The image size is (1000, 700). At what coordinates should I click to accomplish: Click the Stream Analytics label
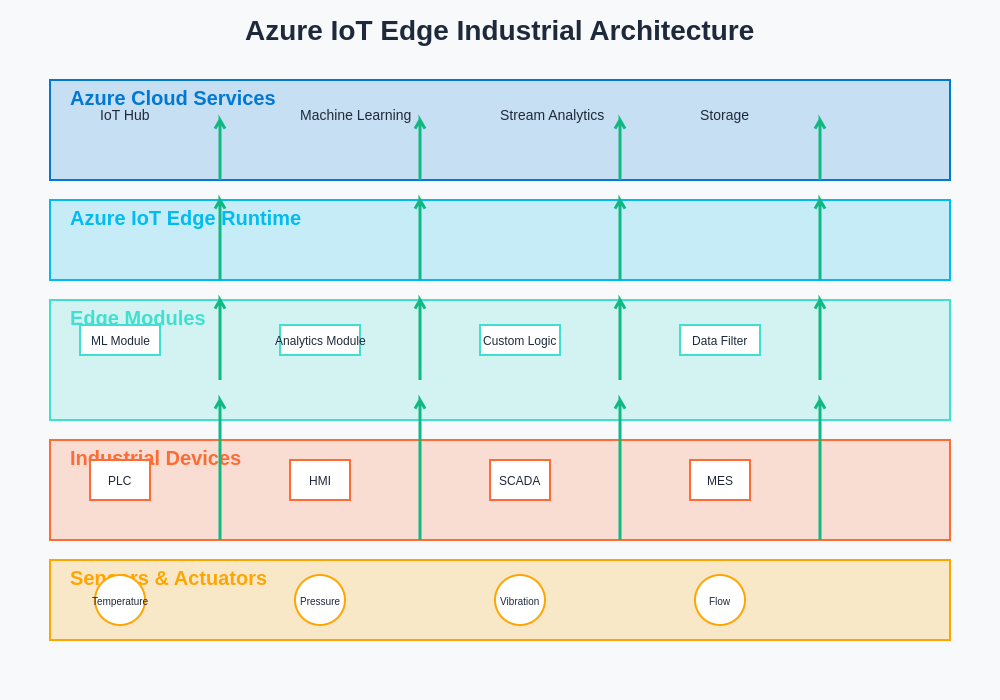552,115
